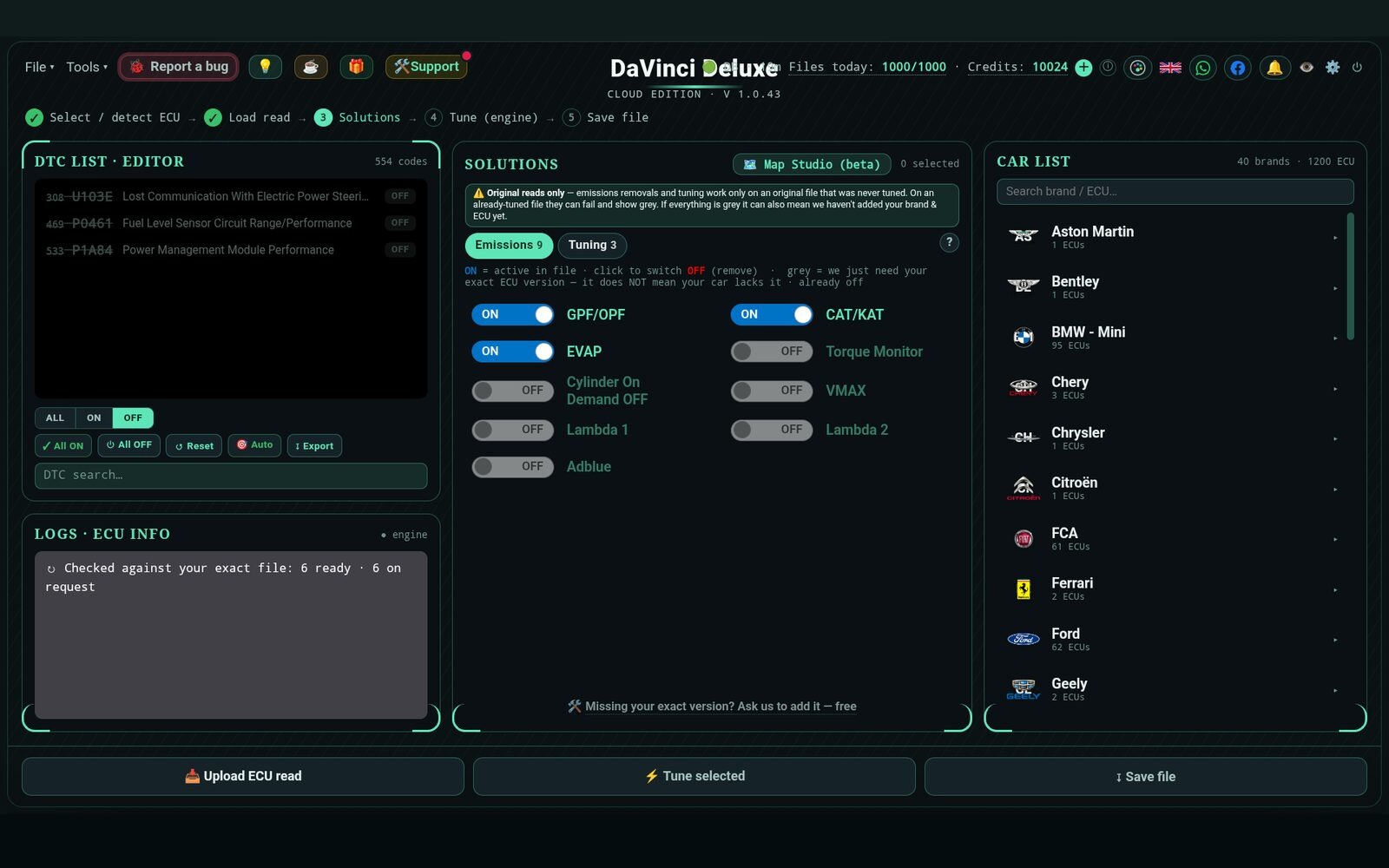Toggle the VMAX switch

click(772, 391)
